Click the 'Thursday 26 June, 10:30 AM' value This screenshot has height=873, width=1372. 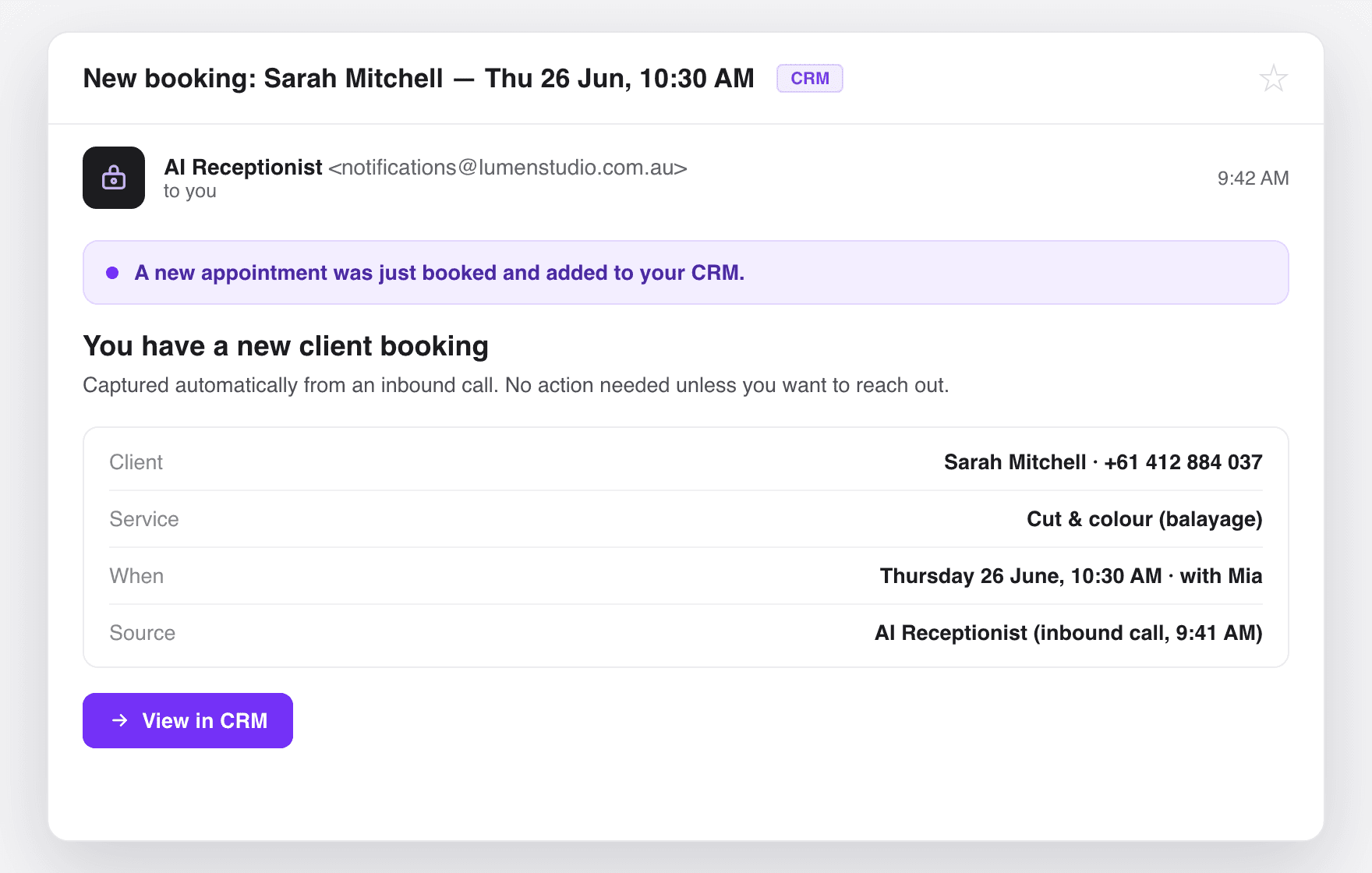[1020, 576]
